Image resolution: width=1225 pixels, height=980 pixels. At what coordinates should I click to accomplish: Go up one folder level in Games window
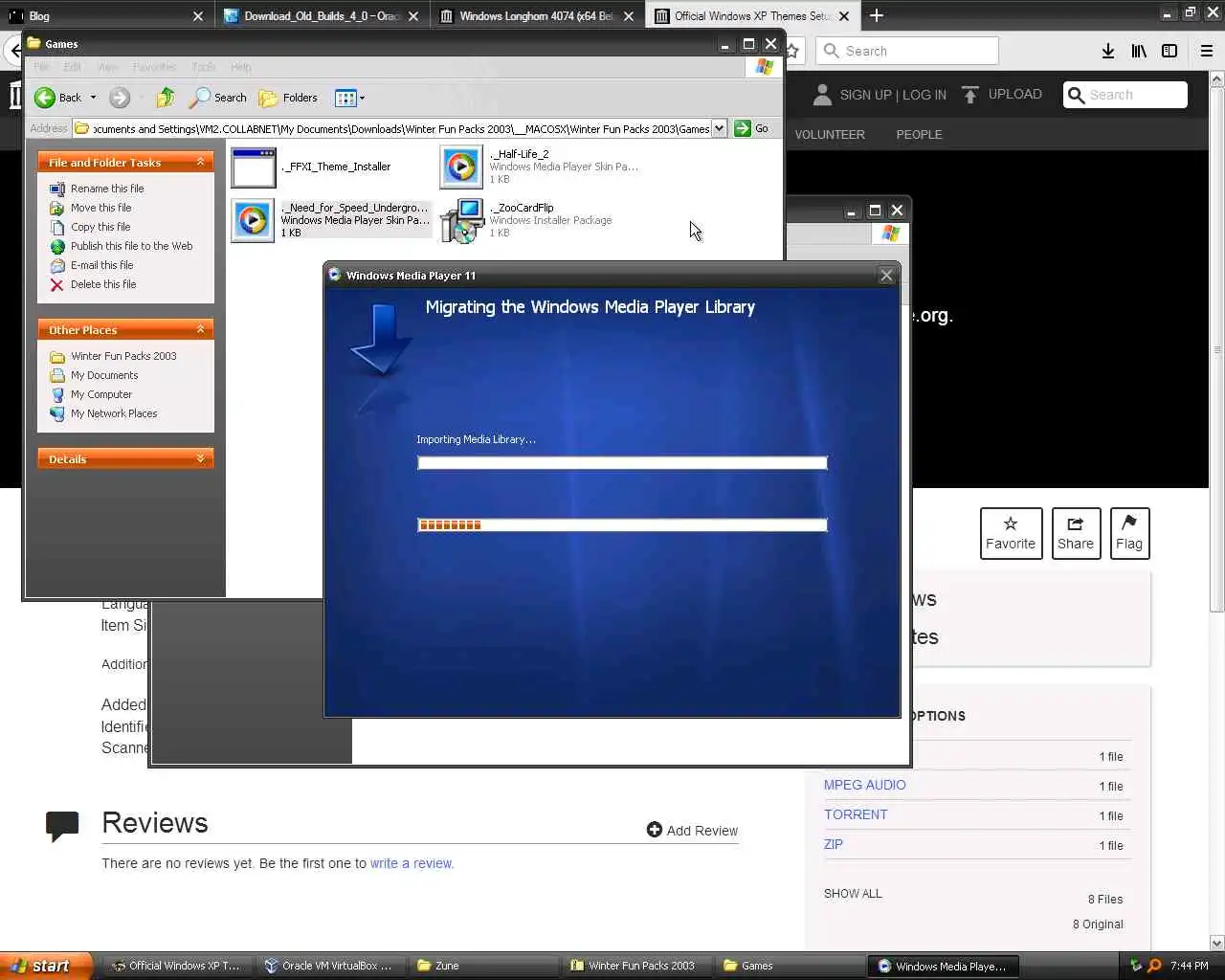click(165, 98)
